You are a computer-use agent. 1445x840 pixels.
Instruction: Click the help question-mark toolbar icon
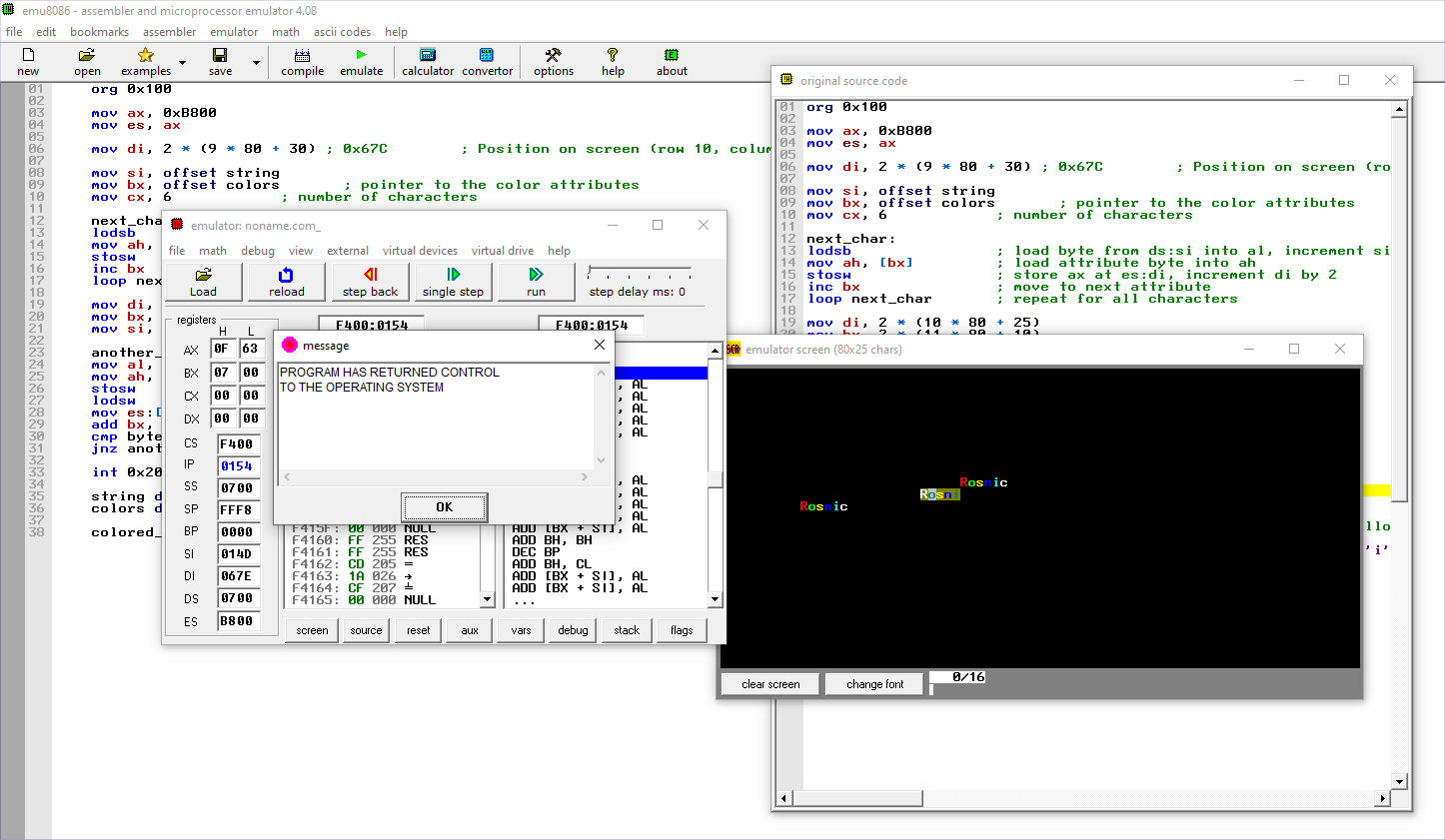click(613, 61)
